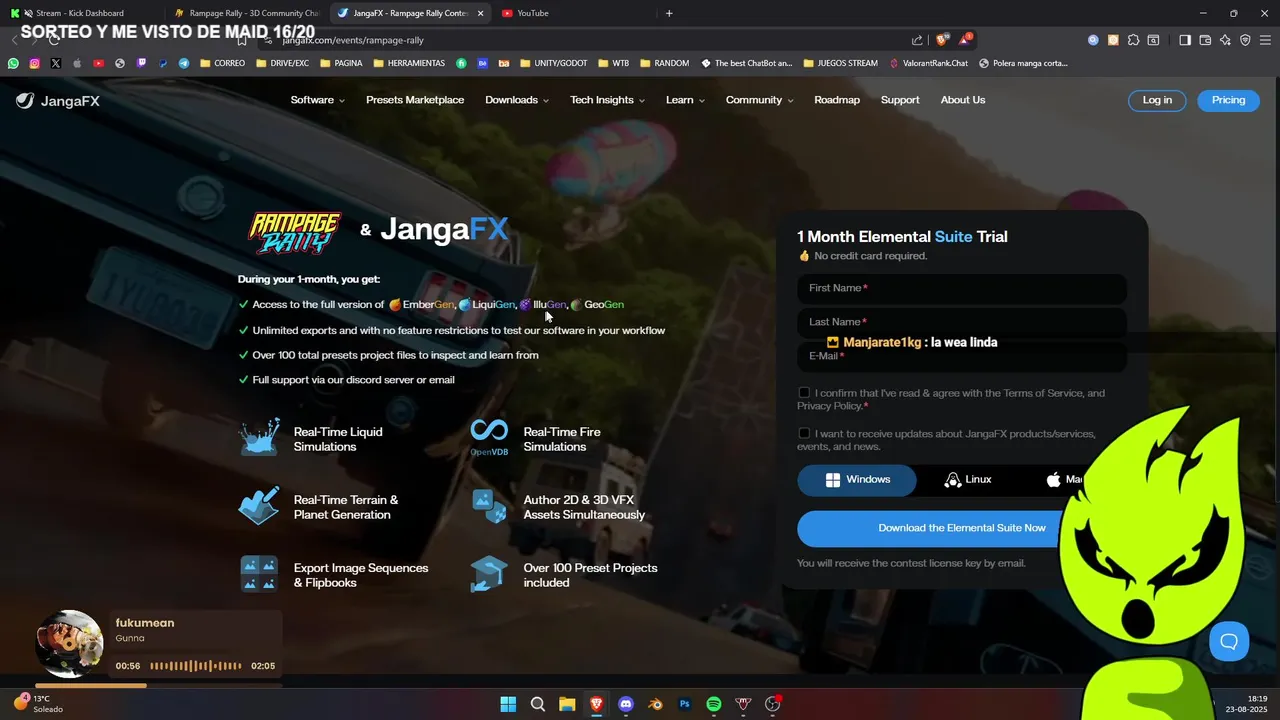Switch to the Stream - Kick Dashboard tab
The image size is (1280, 720).
[x=80, y=13]
